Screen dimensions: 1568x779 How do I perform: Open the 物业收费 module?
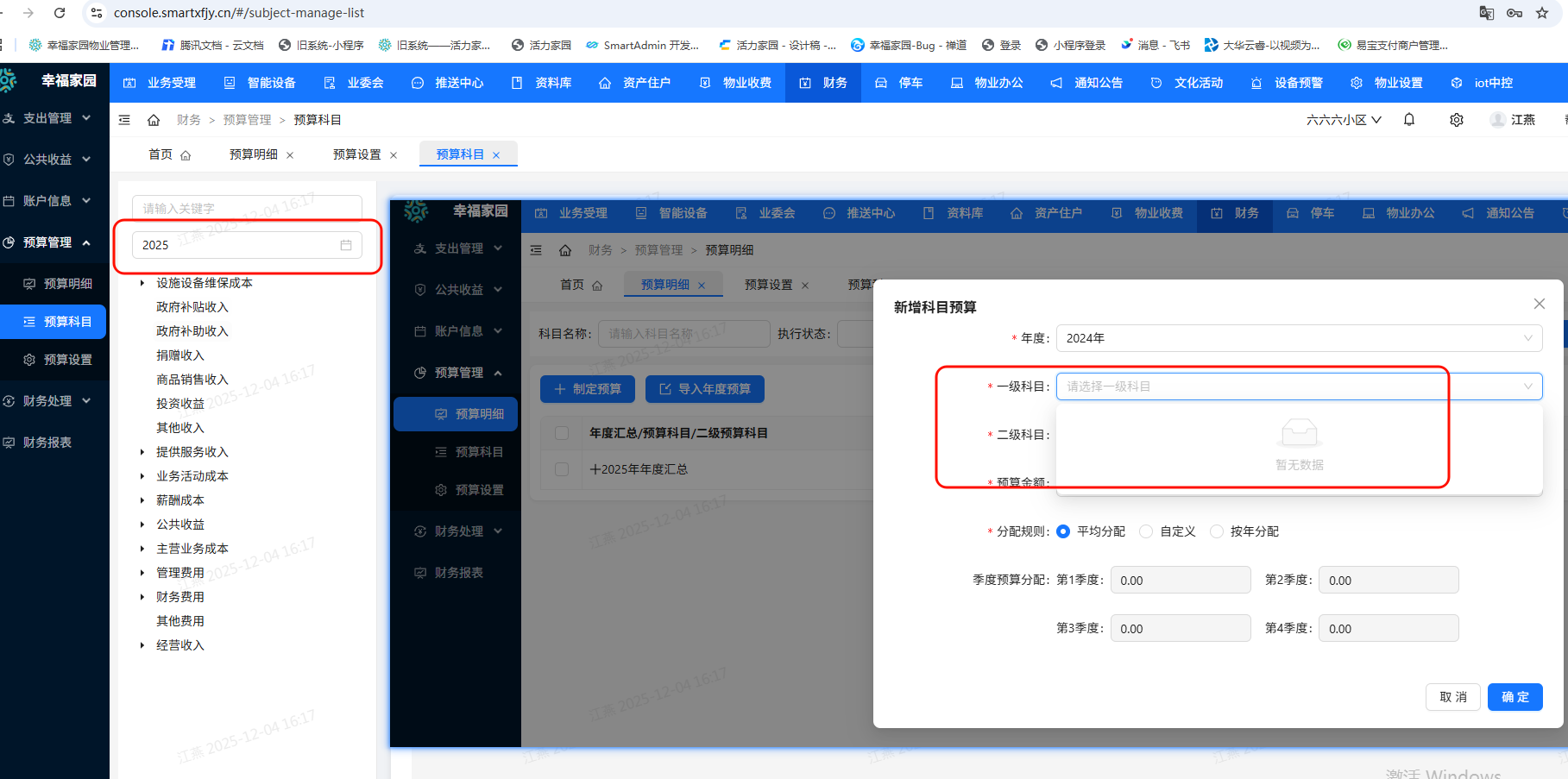tap(736, 83)
